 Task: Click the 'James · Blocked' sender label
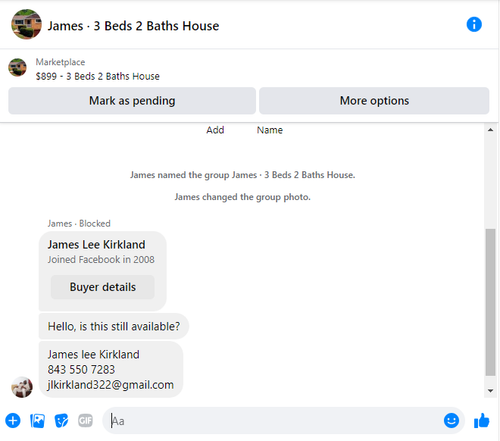pos(79,223)
